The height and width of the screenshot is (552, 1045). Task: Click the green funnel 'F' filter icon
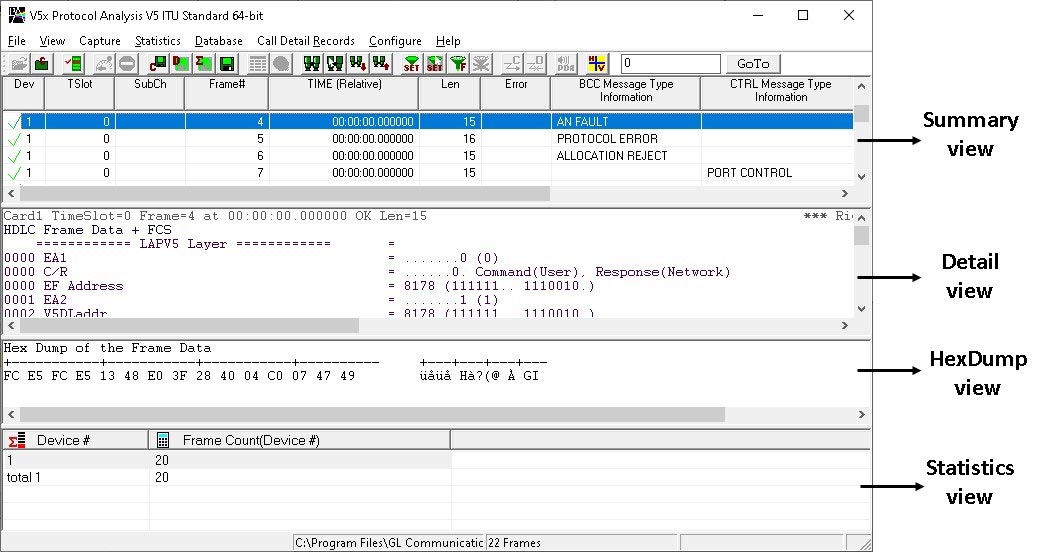click(459, 64)
